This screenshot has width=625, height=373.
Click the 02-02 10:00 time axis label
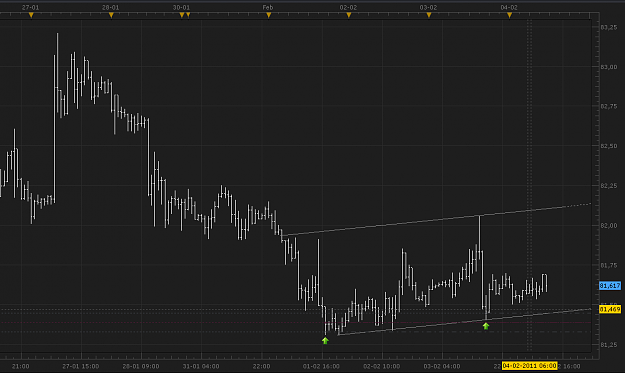[381, 366]
